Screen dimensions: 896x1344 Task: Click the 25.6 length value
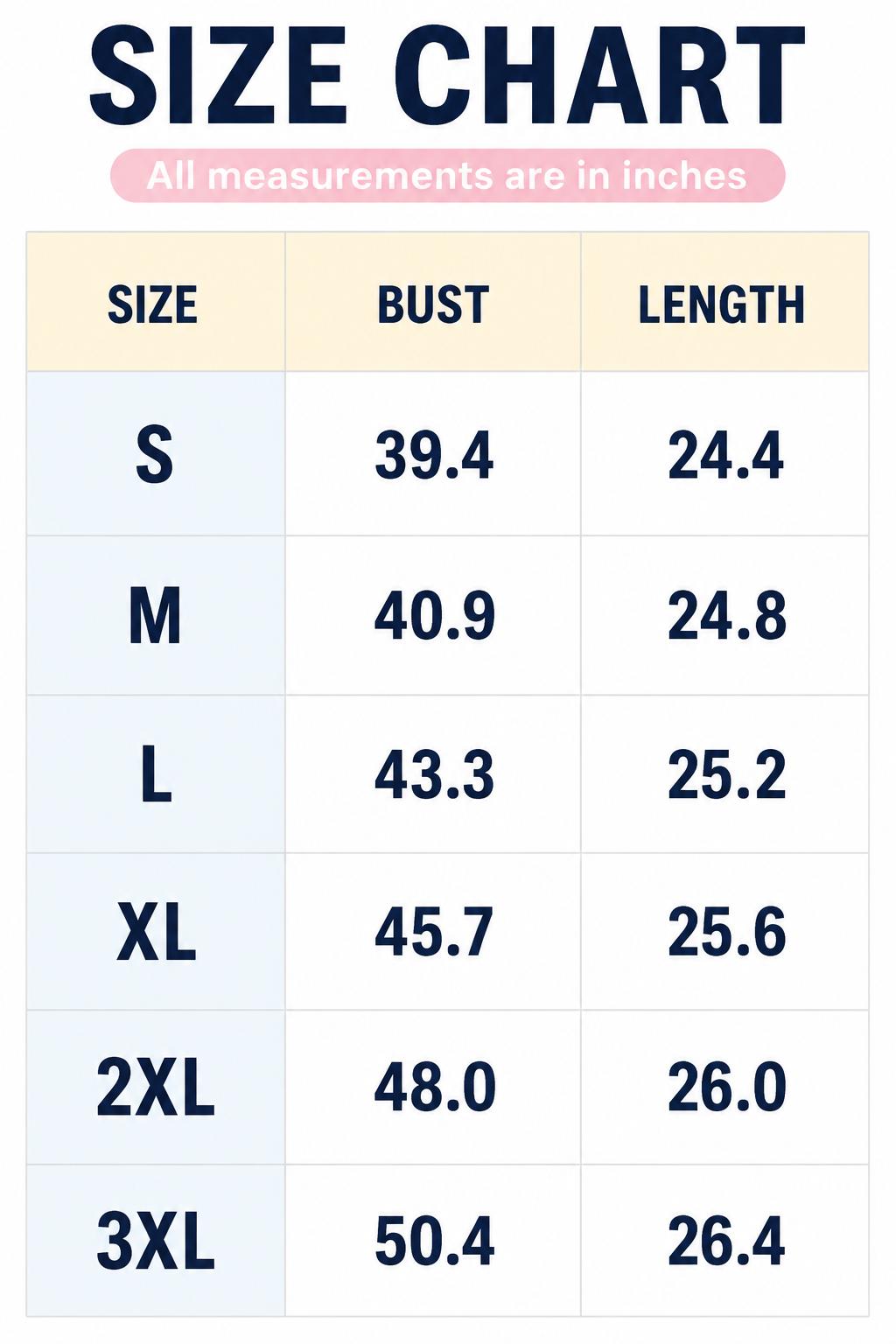coord(727,933)
